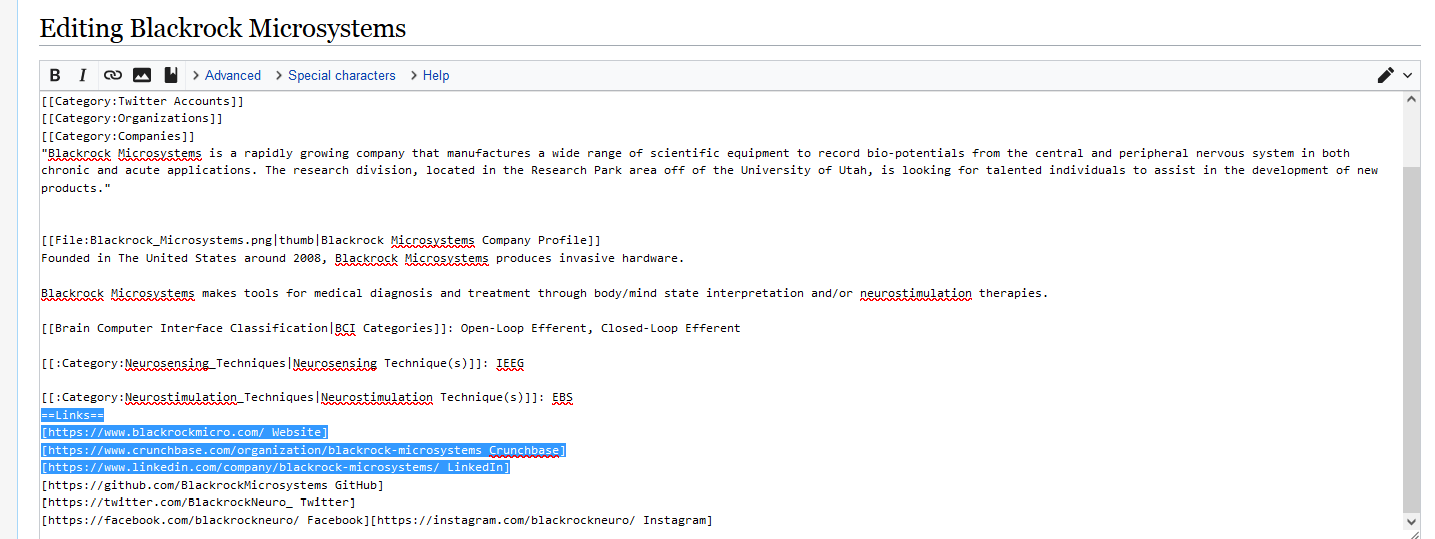Click the ==Links== heading line
Screen dimensions: 1435x539
(x=73, y=415)
